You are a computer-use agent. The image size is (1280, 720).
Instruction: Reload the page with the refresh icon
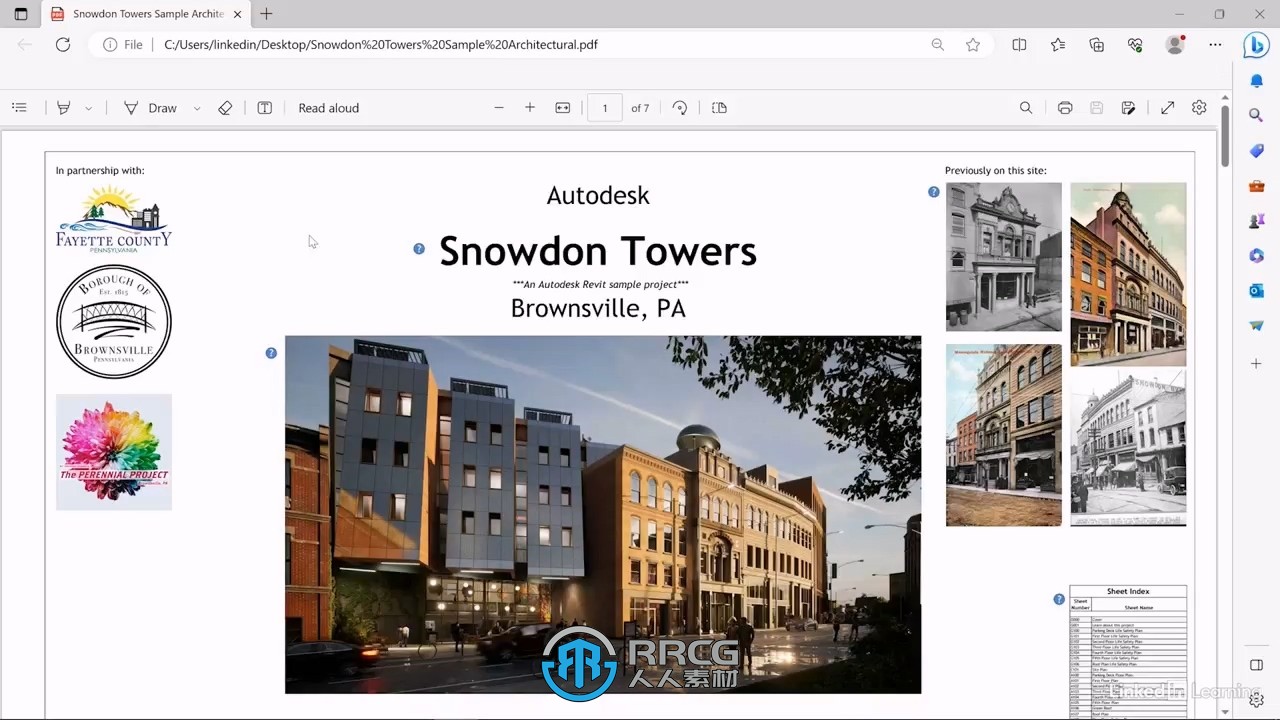(x=63, y=44)
